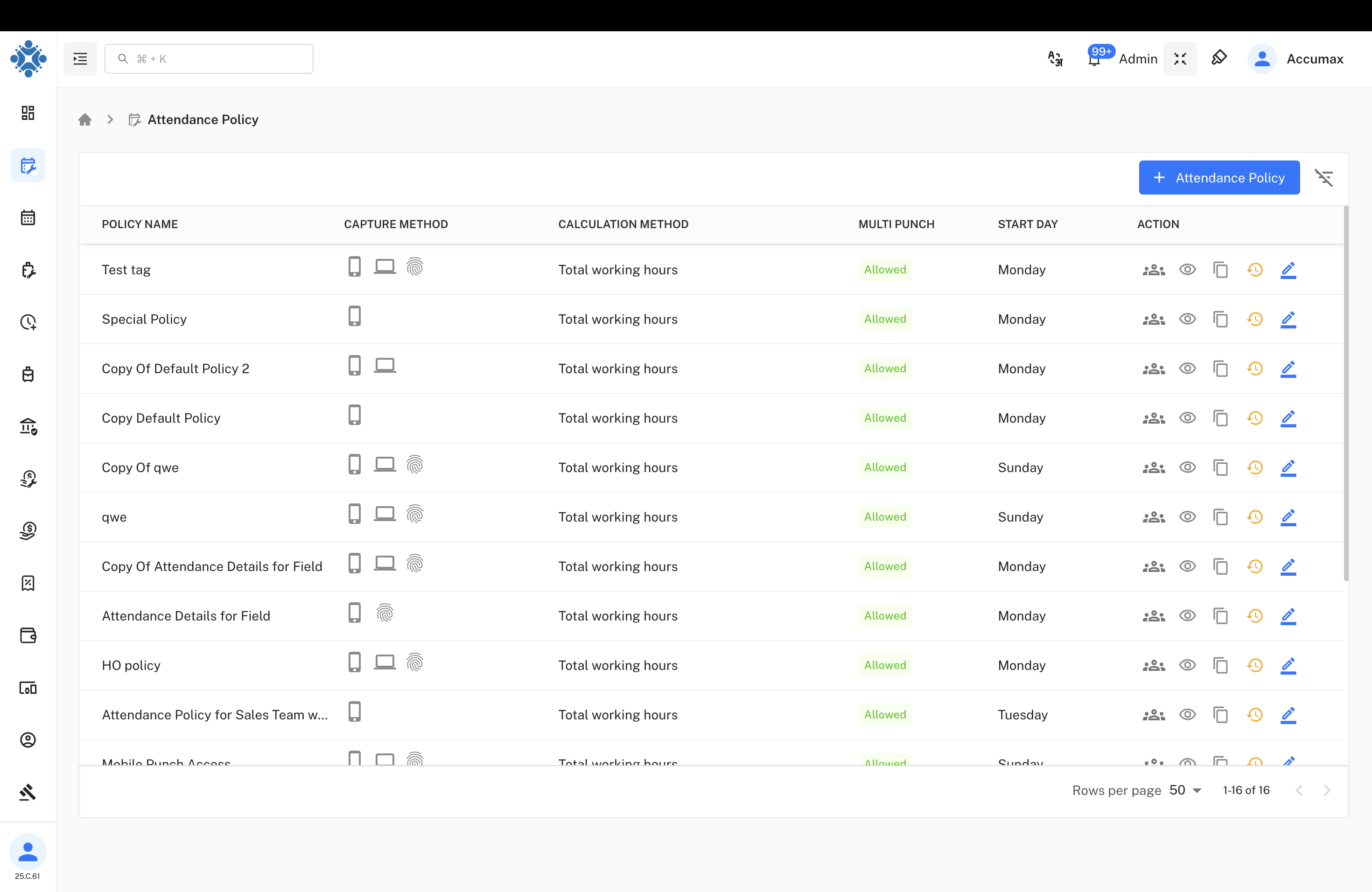
Task: Open the notifications bell with 99+ badge
Action: pos(1094,58)
